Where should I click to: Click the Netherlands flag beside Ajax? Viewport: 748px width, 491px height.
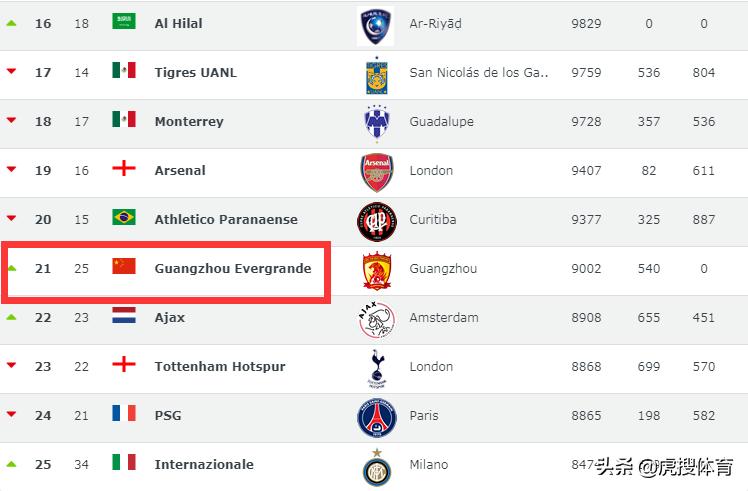pyautogui.click(x=124, y=316)
